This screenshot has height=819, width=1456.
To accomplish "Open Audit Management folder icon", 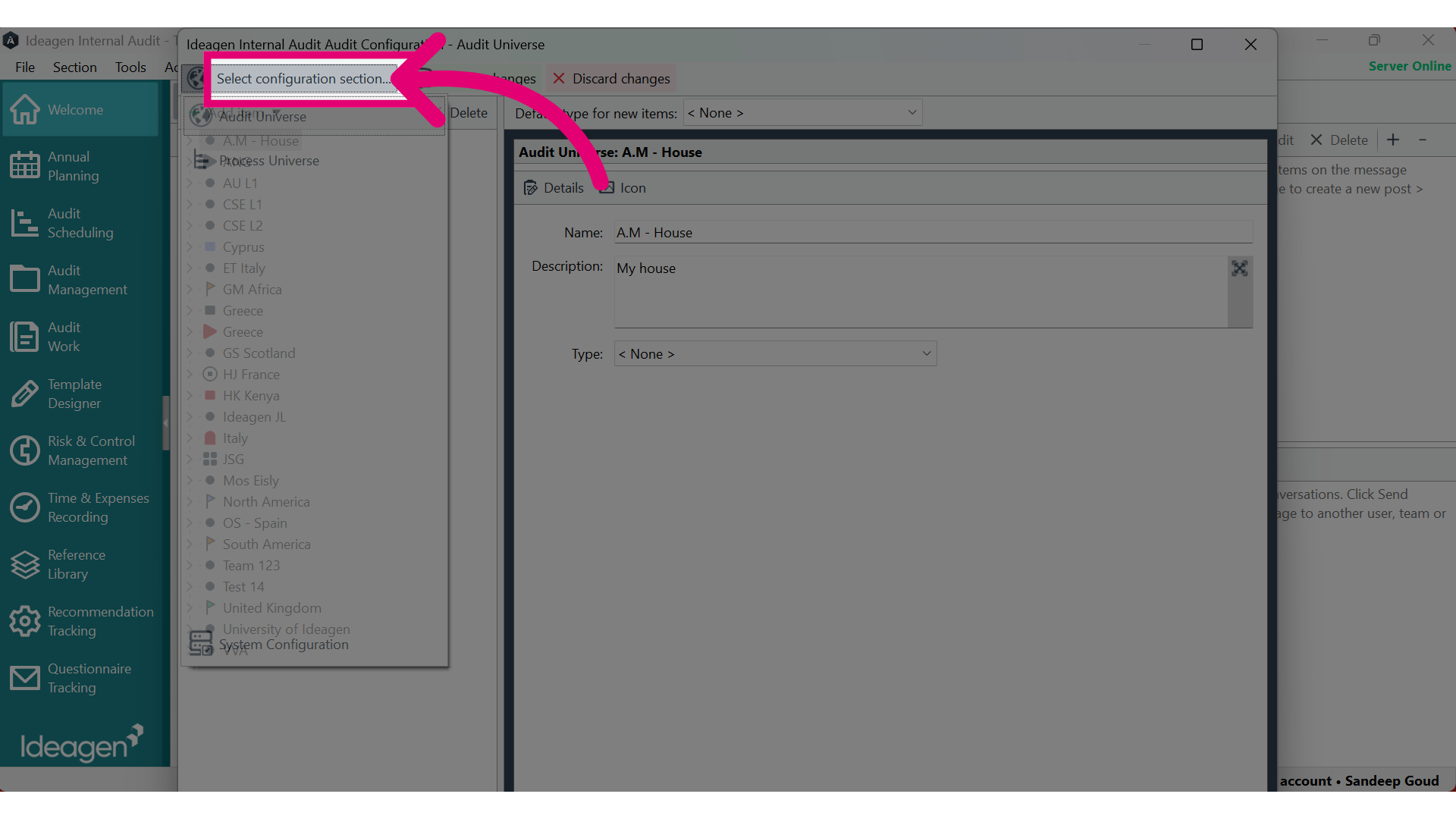I will pos(25,279).
